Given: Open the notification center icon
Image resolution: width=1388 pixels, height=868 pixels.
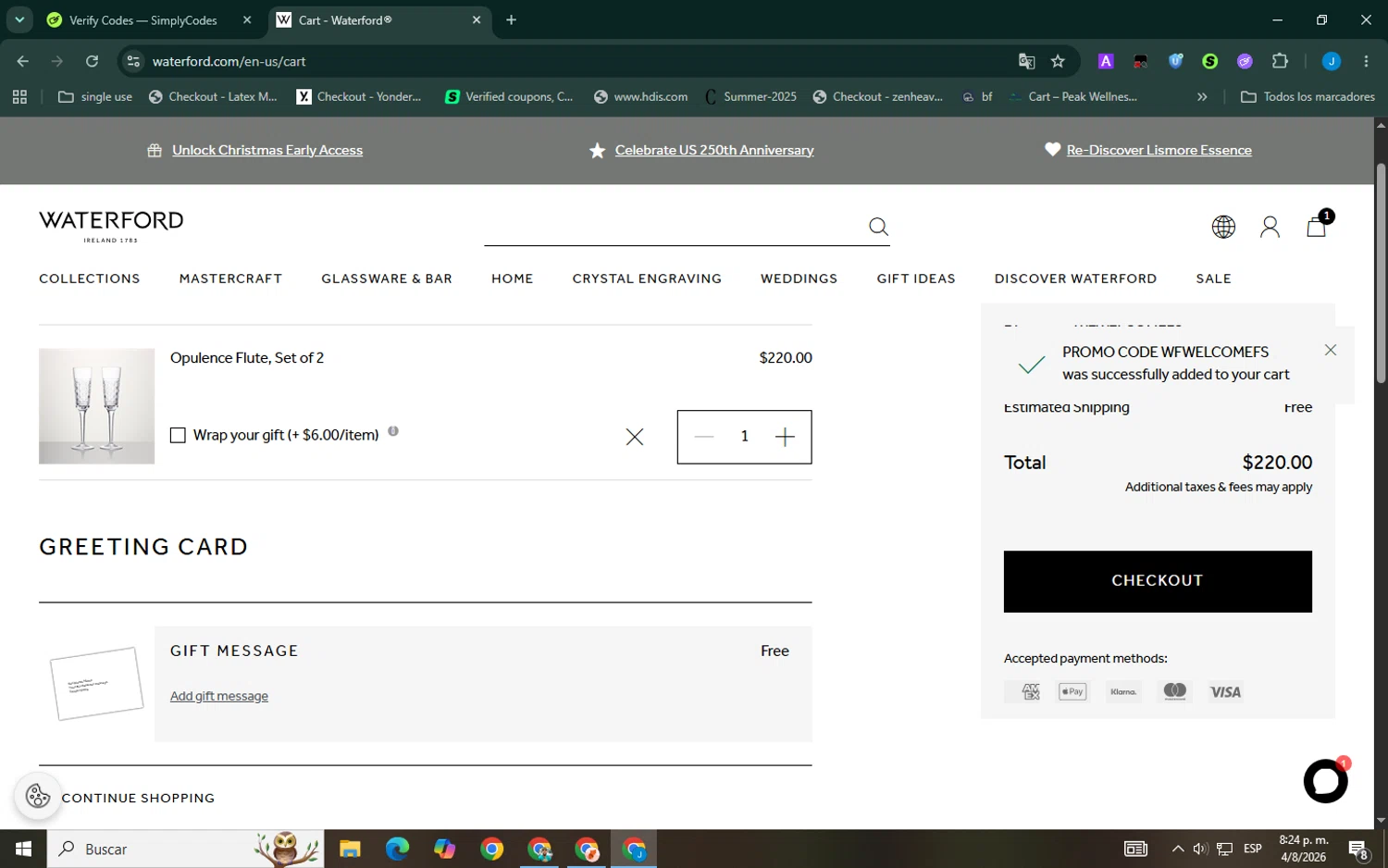Looking at the screenshot, I should pyautogui.click(x=1358, y=849).
